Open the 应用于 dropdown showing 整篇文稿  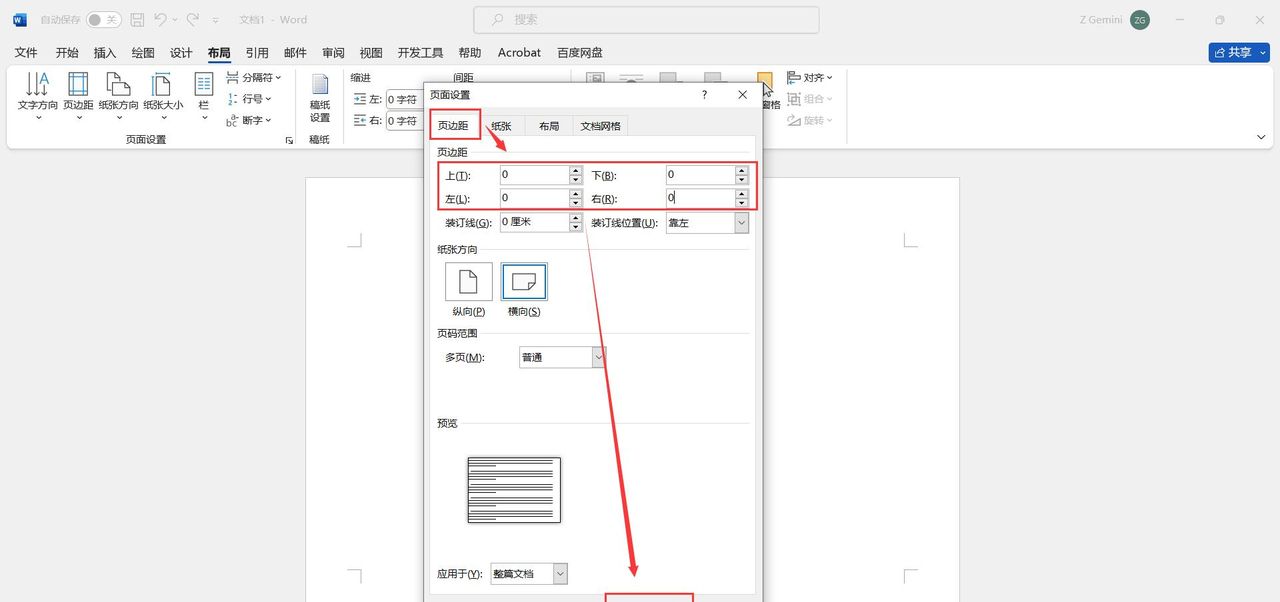[558, 573]
